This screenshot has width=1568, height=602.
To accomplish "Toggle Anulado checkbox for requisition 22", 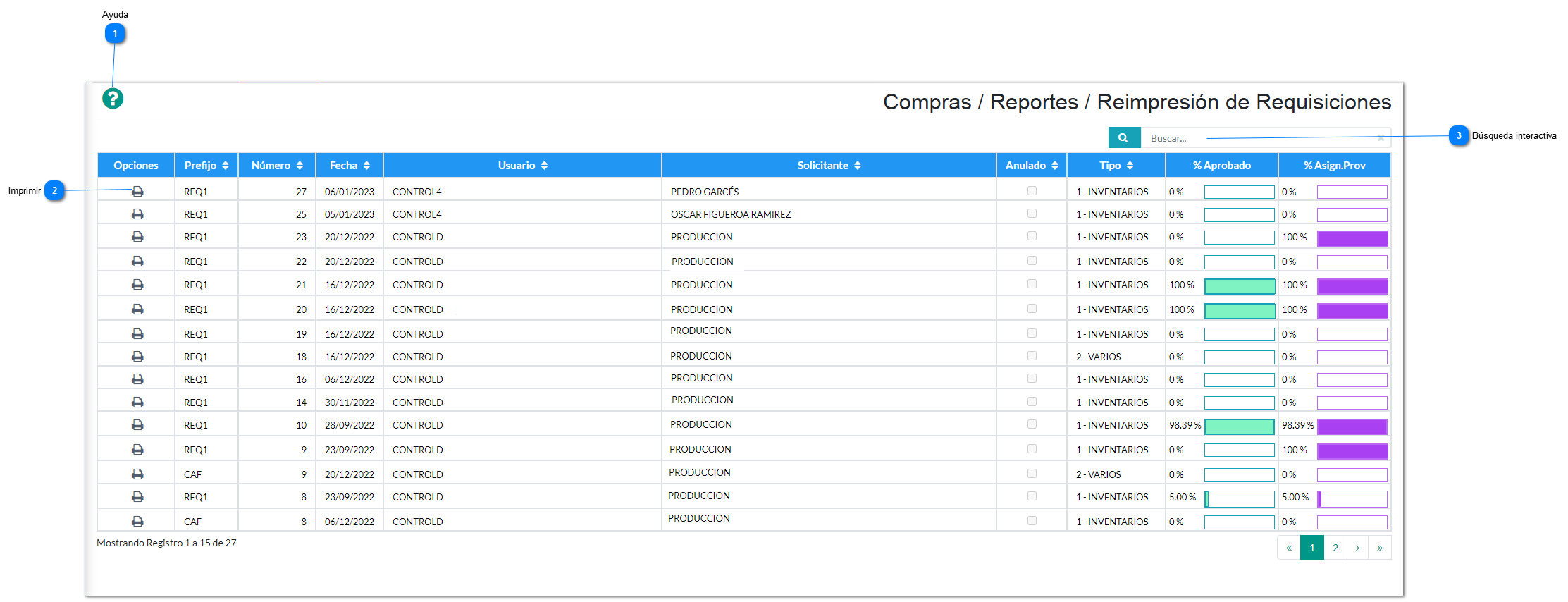I will pyautogui.click(x=1032, y=261).
